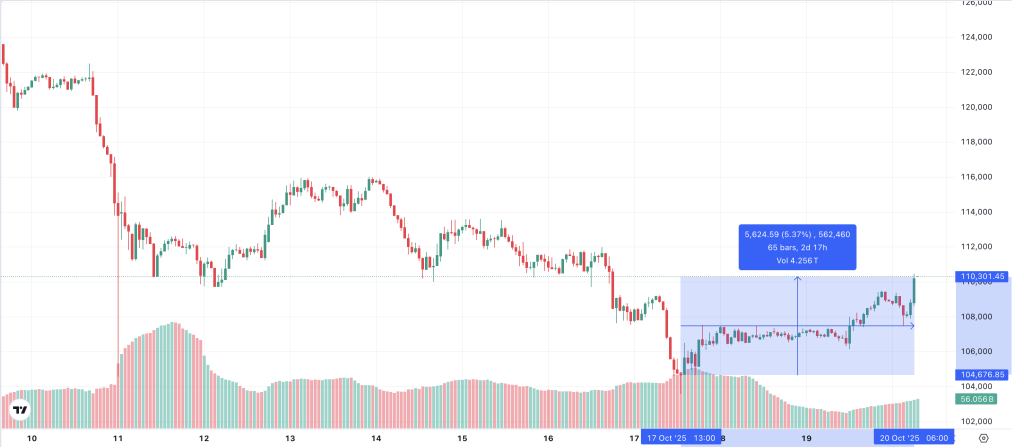Click the 124,000 price scale label
Screen dimensions: 1024x448
point(975,37)
